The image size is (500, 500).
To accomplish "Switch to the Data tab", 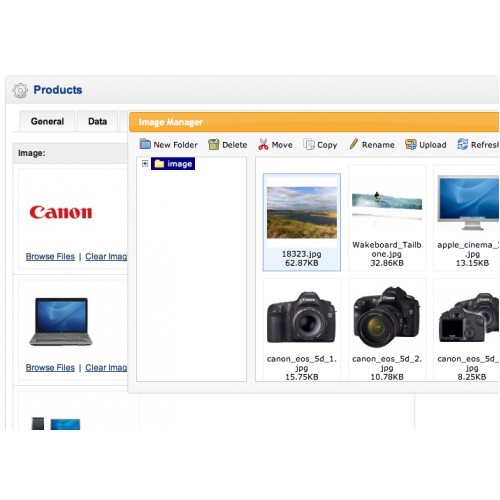I will (x=97, y=121).
